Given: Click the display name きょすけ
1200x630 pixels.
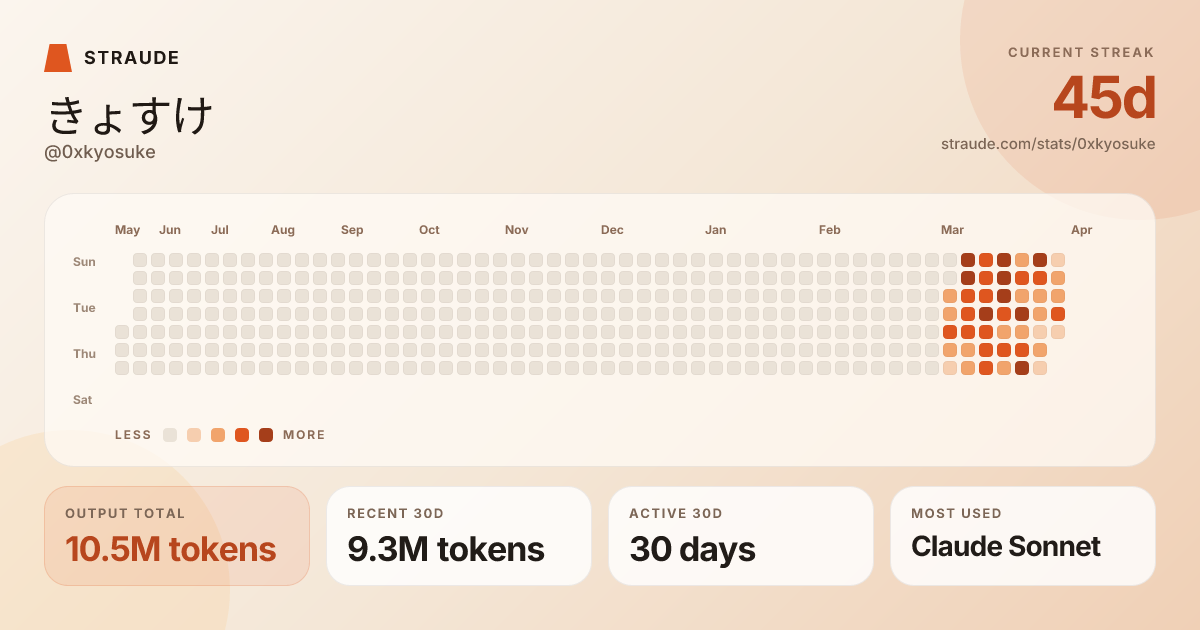Looking at the screenshot, I should [x=130, y=116].
